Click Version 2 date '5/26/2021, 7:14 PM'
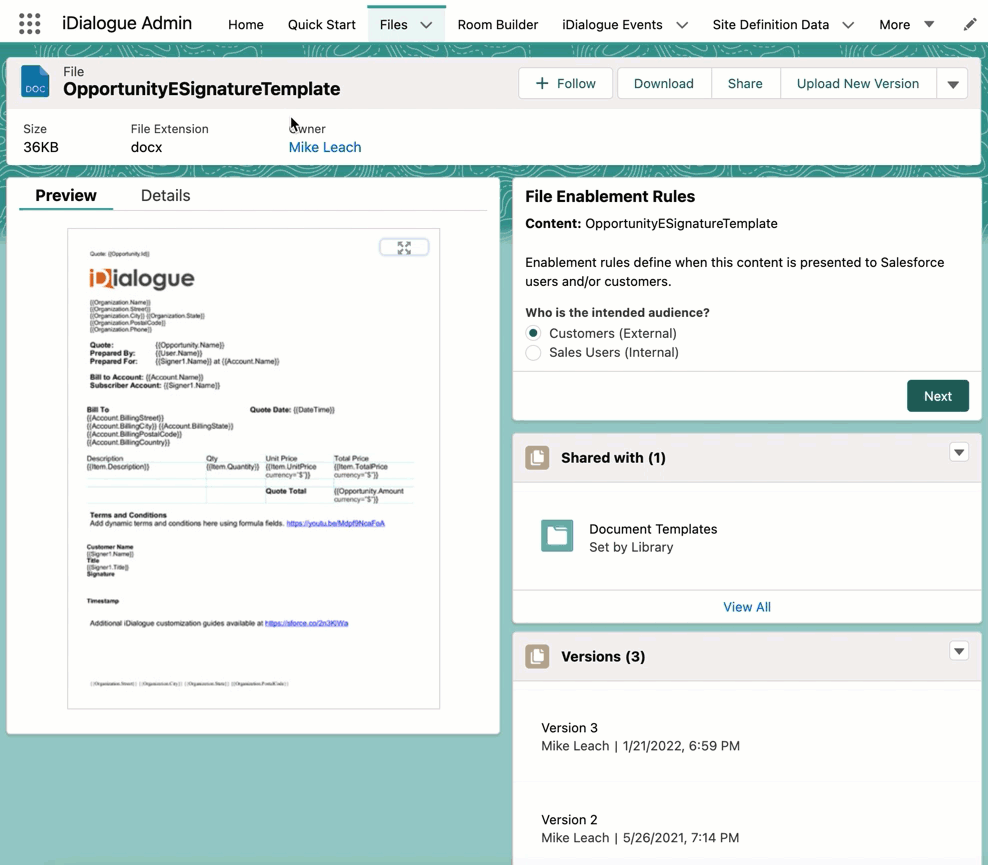 (681, 838)
